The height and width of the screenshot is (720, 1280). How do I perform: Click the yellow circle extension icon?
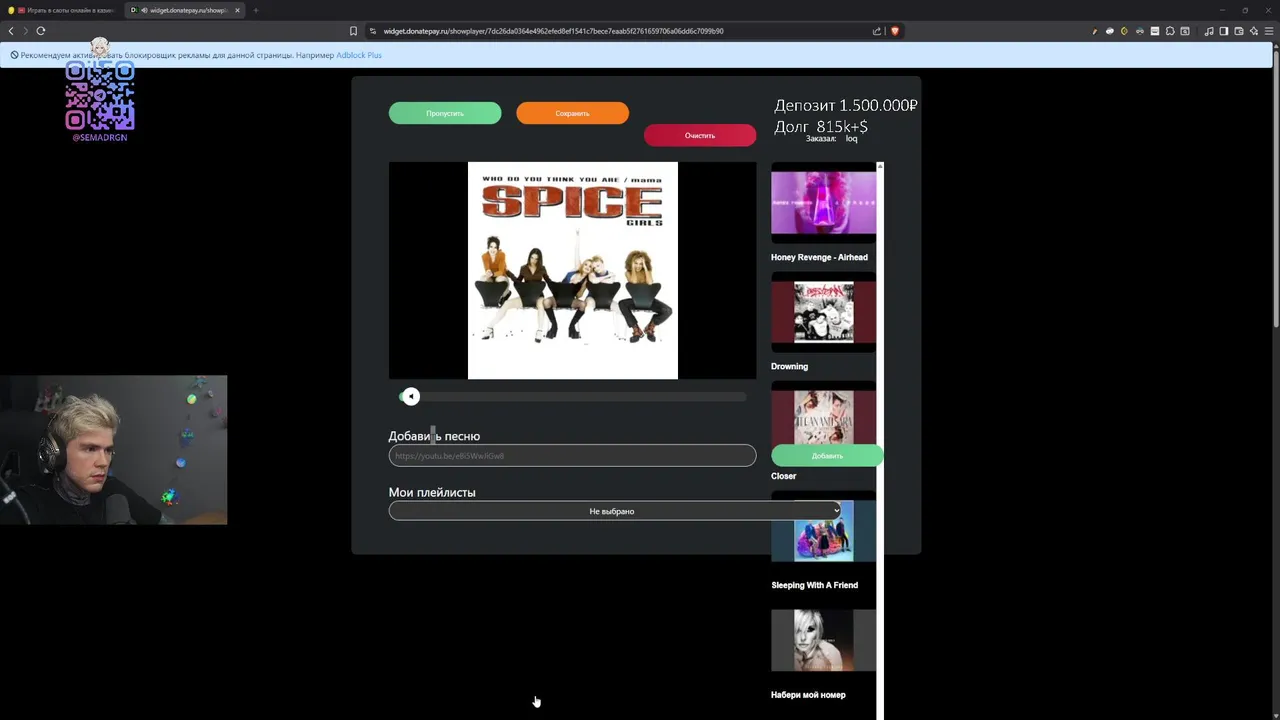pyautogui.click(x=1124, y=31)
